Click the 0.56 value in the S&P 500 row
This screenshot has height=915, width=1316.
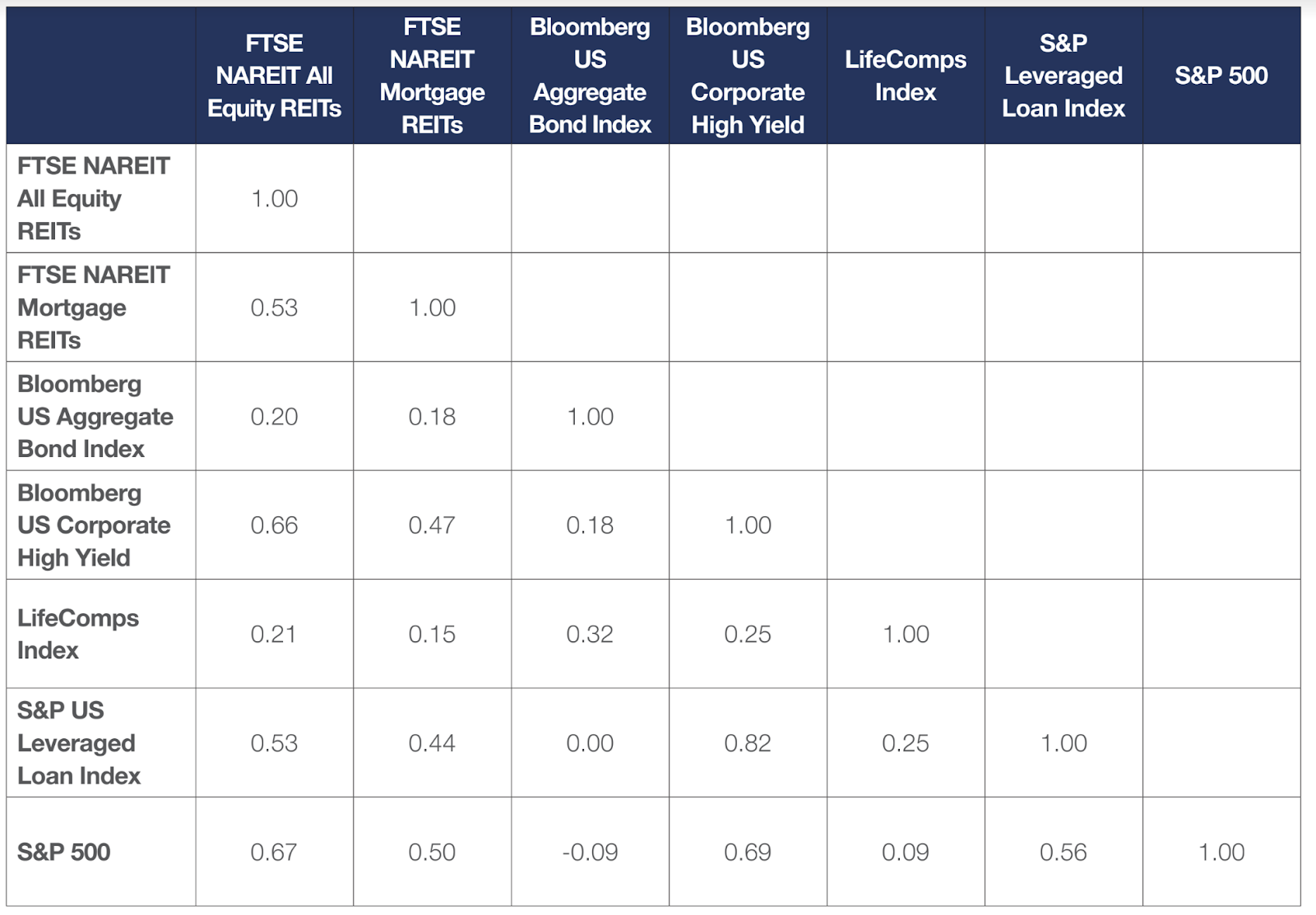point(1063,853)
